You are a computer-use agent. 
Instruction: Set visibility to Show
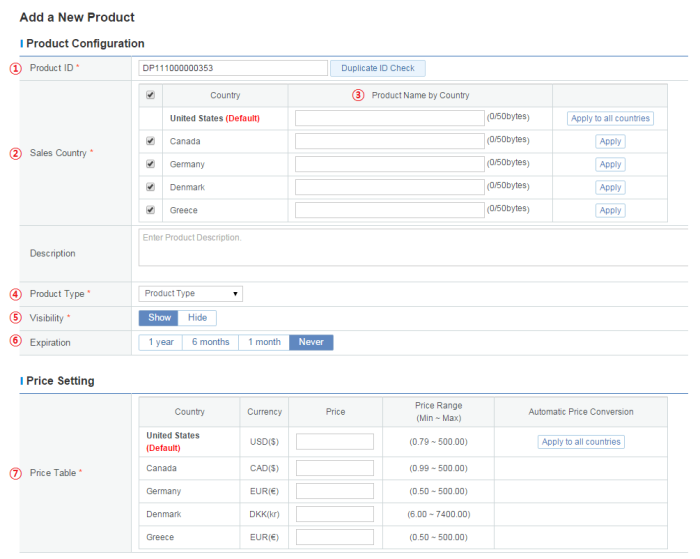coord(158,318)
